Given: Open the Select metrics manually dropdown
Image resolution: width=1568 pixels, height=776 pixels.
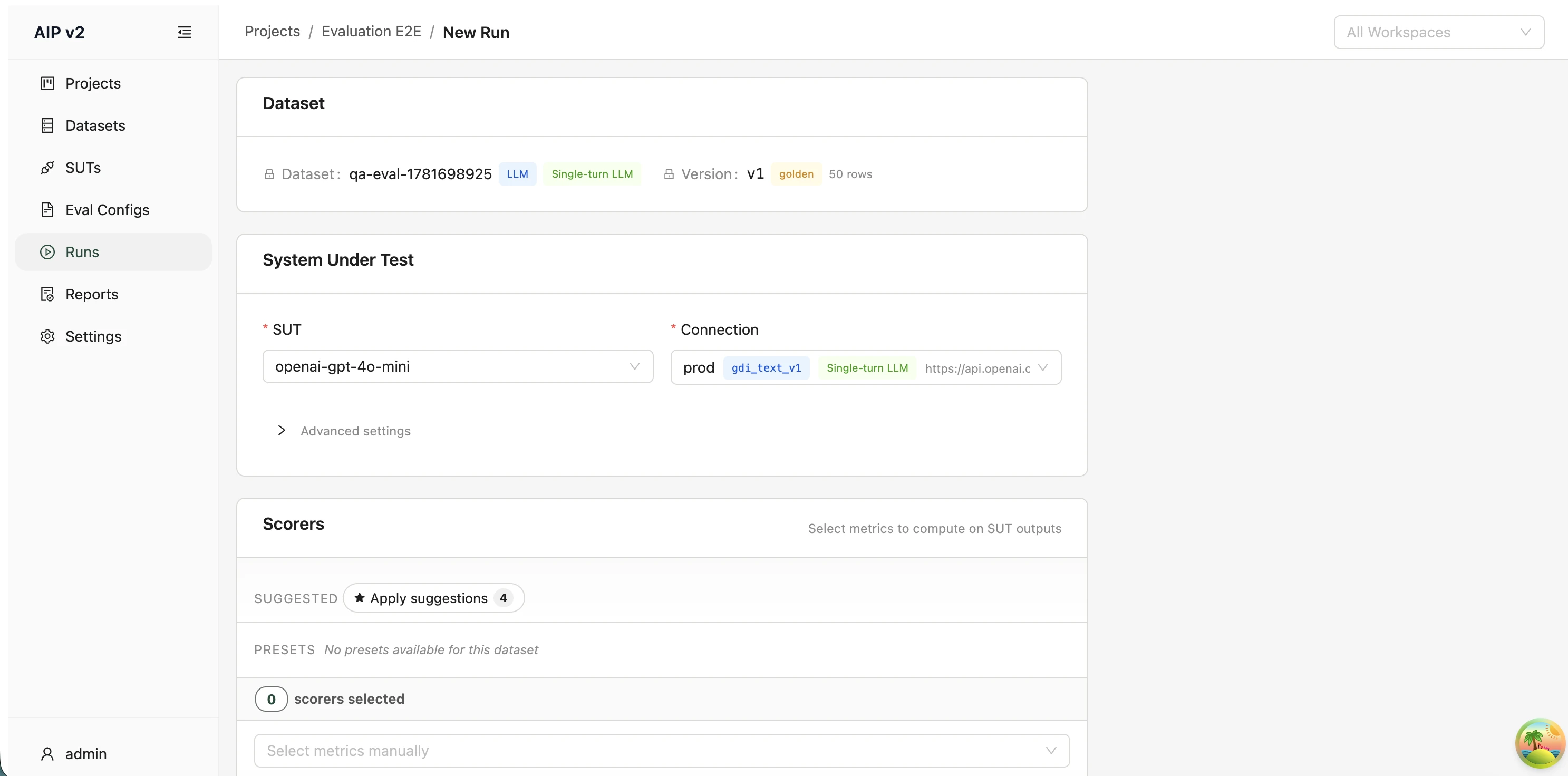Looking at the screenshot, I should click(662, 751).
